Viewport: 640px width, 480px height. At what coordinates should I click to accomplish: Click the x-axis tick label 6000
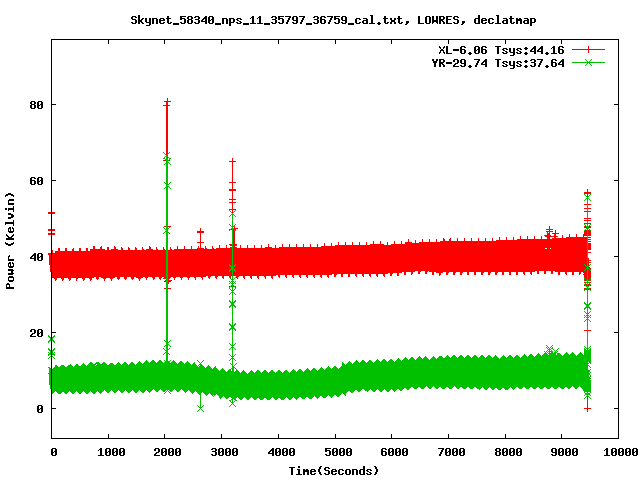point(394,452)
